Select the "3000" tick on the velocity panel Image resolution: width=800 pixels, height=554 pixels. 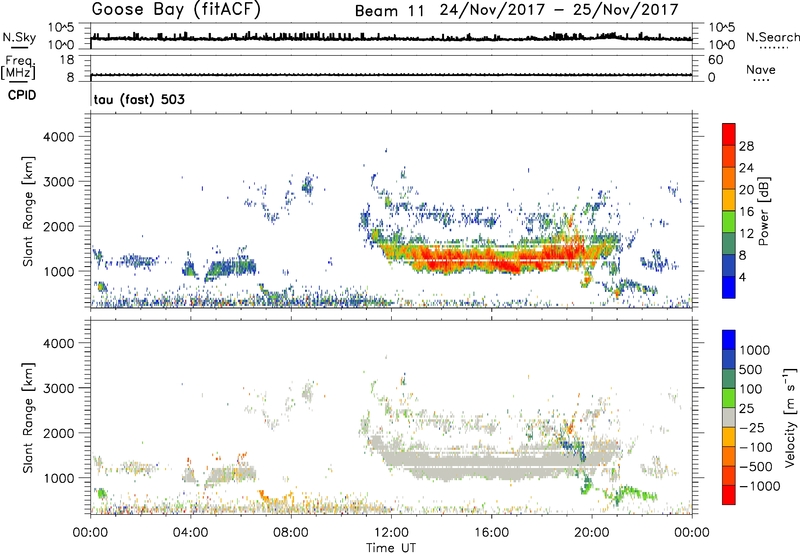pos(59,388)
